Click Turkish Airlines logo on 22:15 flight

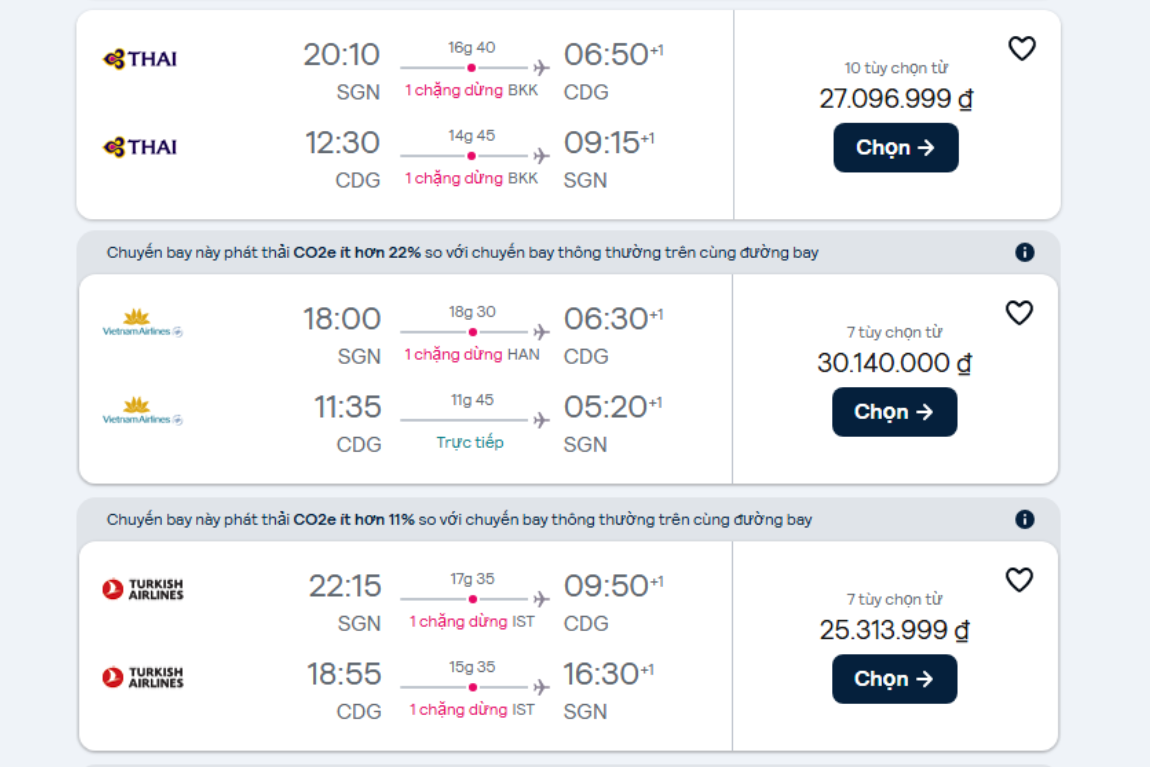(143, 589)
